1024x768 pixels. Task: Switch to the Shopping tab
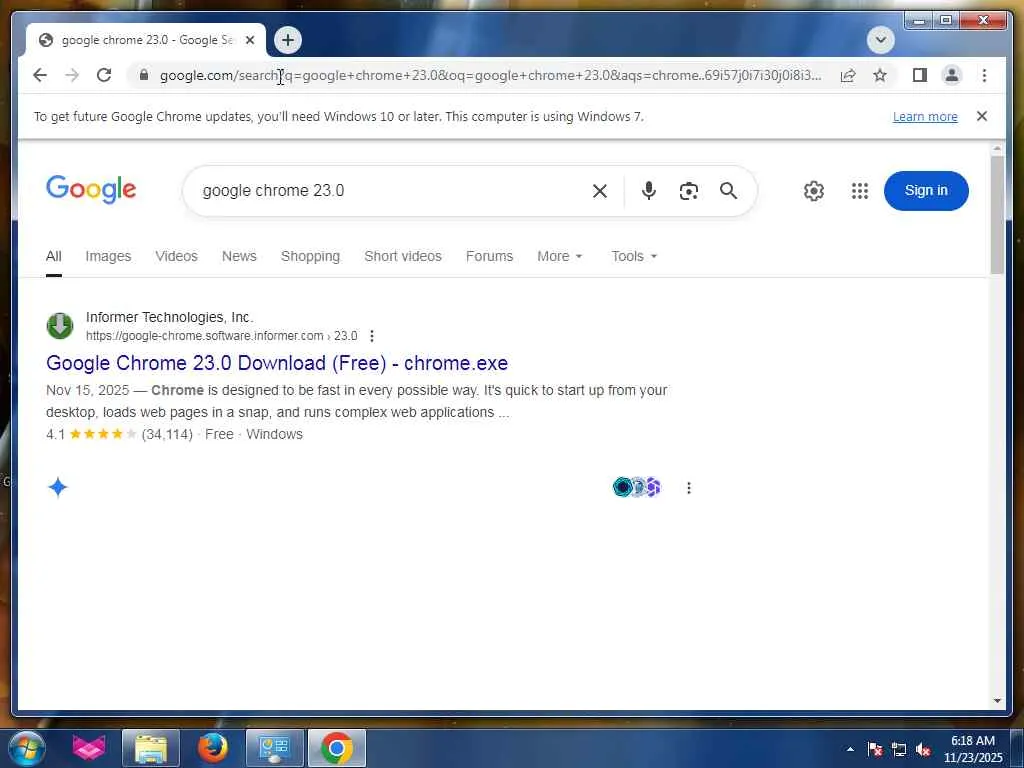[x=310, y=257]
